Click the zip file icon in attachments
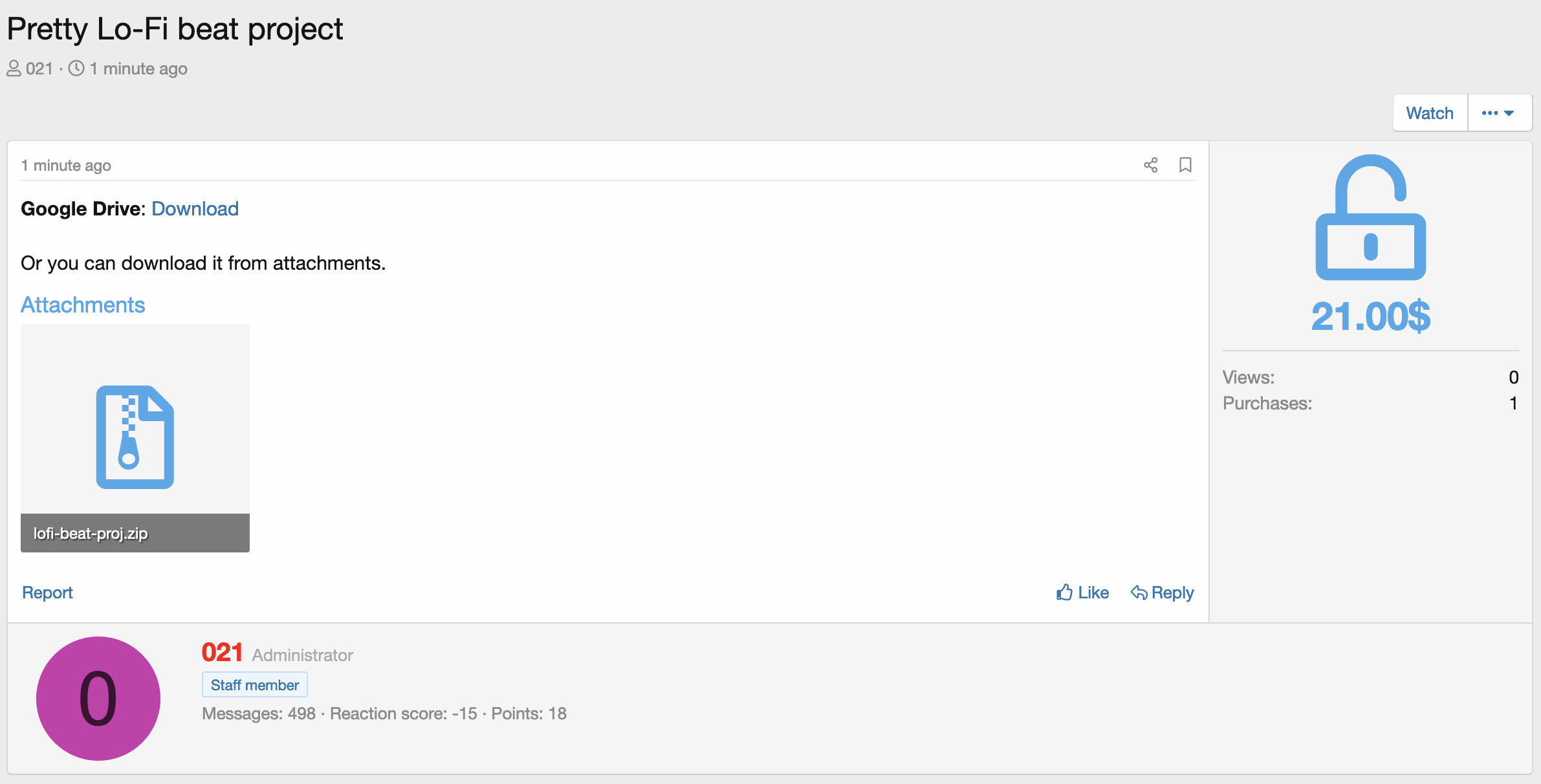The height and width of the screenshot is (784, 1541). click(135, 437)
